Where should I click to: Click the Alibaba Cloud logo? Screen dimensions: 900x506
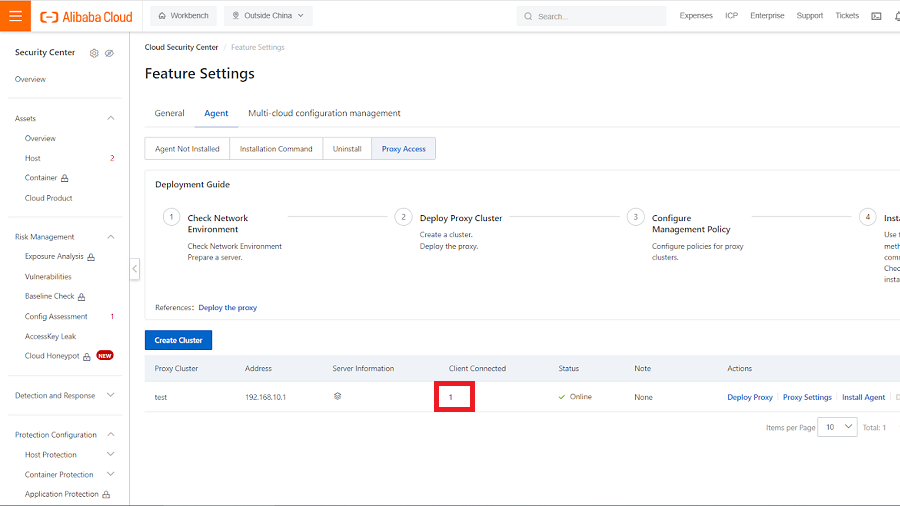(x=86, y=16)
